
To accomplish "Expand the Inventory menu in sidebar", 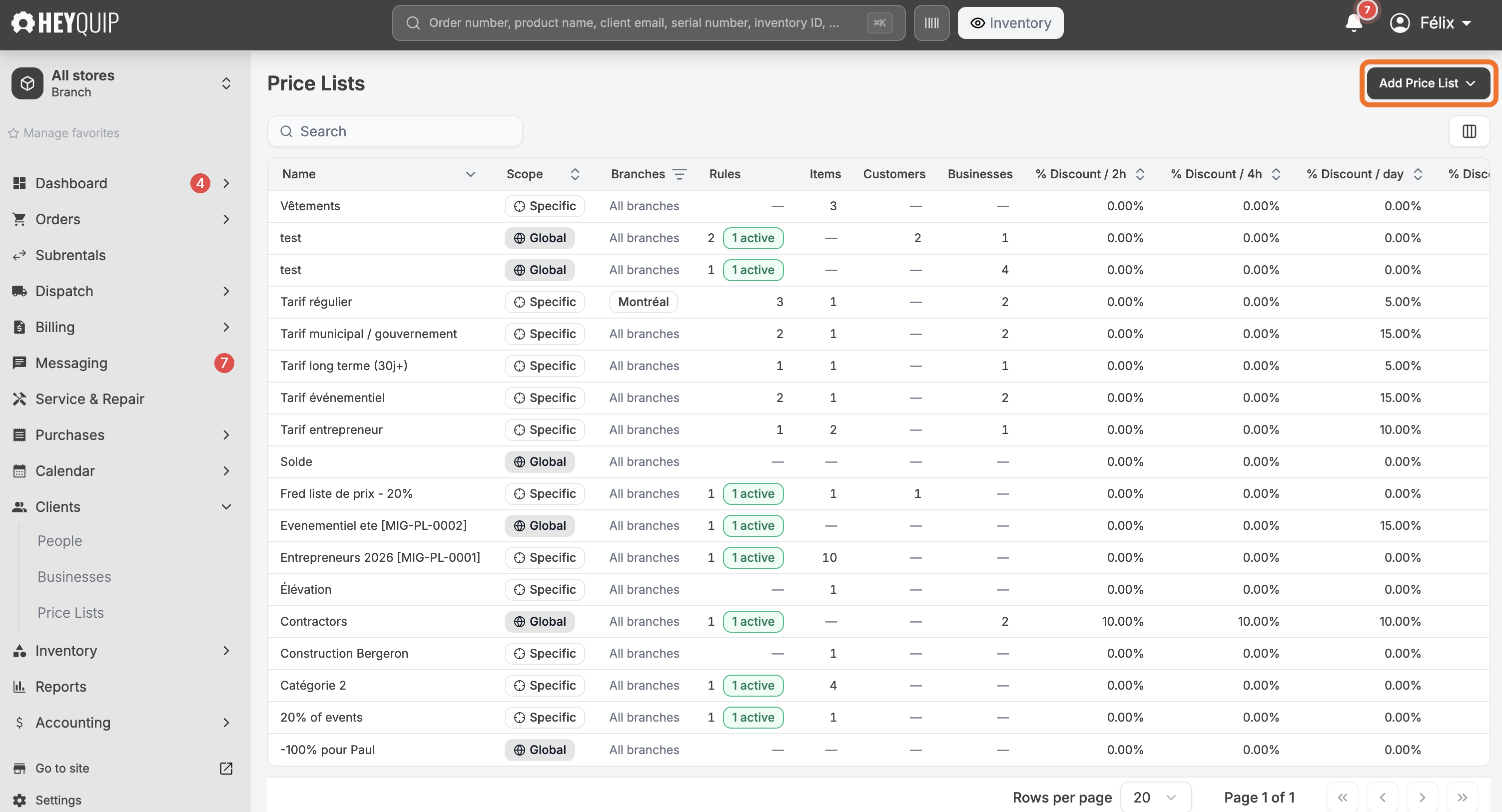I will coord(226,650).
